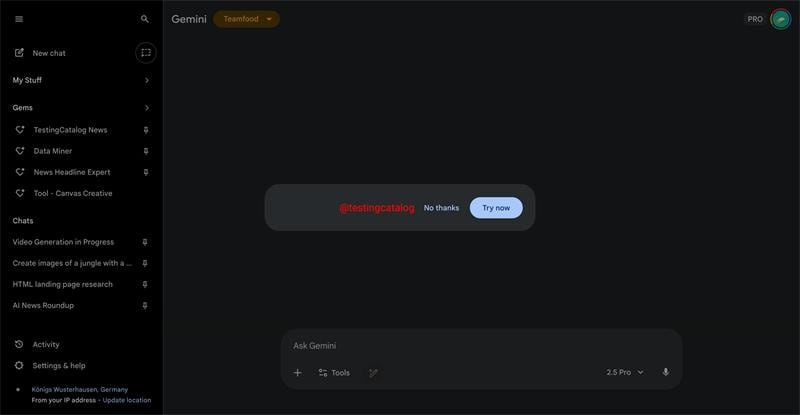Viewport: 800px width, 415px height.
Task: Click the Try now button
Action: [x=496, y=208]
